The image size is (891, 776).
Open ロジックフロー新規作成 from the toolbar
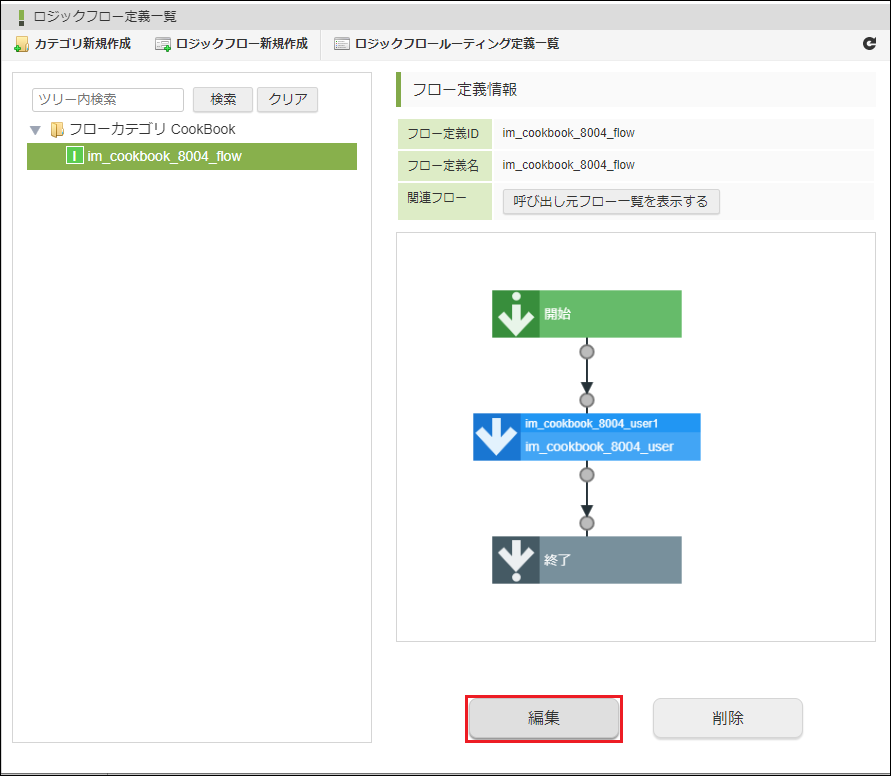pos(242,44)
